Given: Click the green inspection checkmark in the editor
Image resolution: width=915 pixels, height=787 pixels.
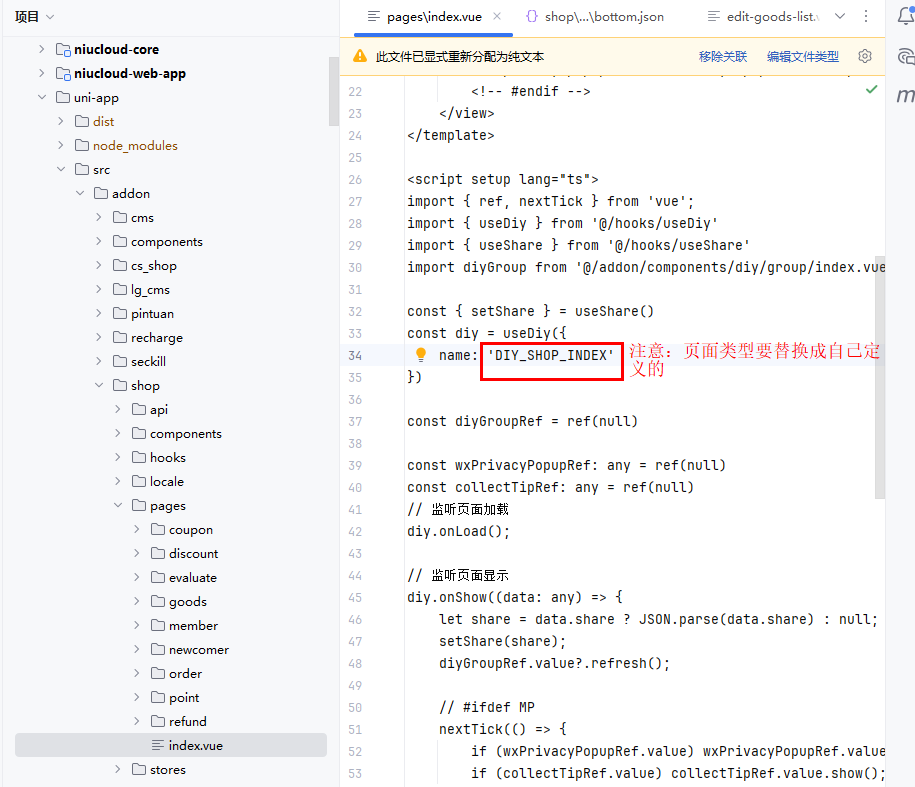Looking at the screenshot, I should coord(871,90).
